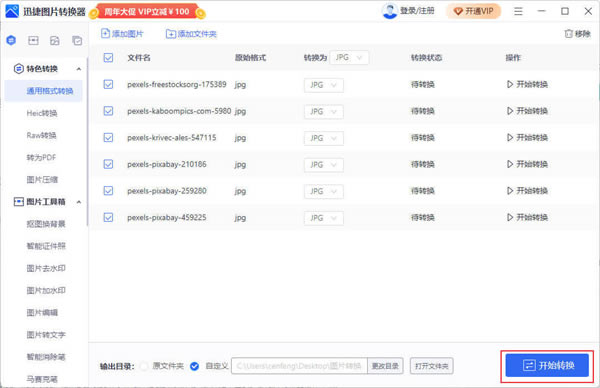Open the hamburger menu in title bar

[518, 11]
